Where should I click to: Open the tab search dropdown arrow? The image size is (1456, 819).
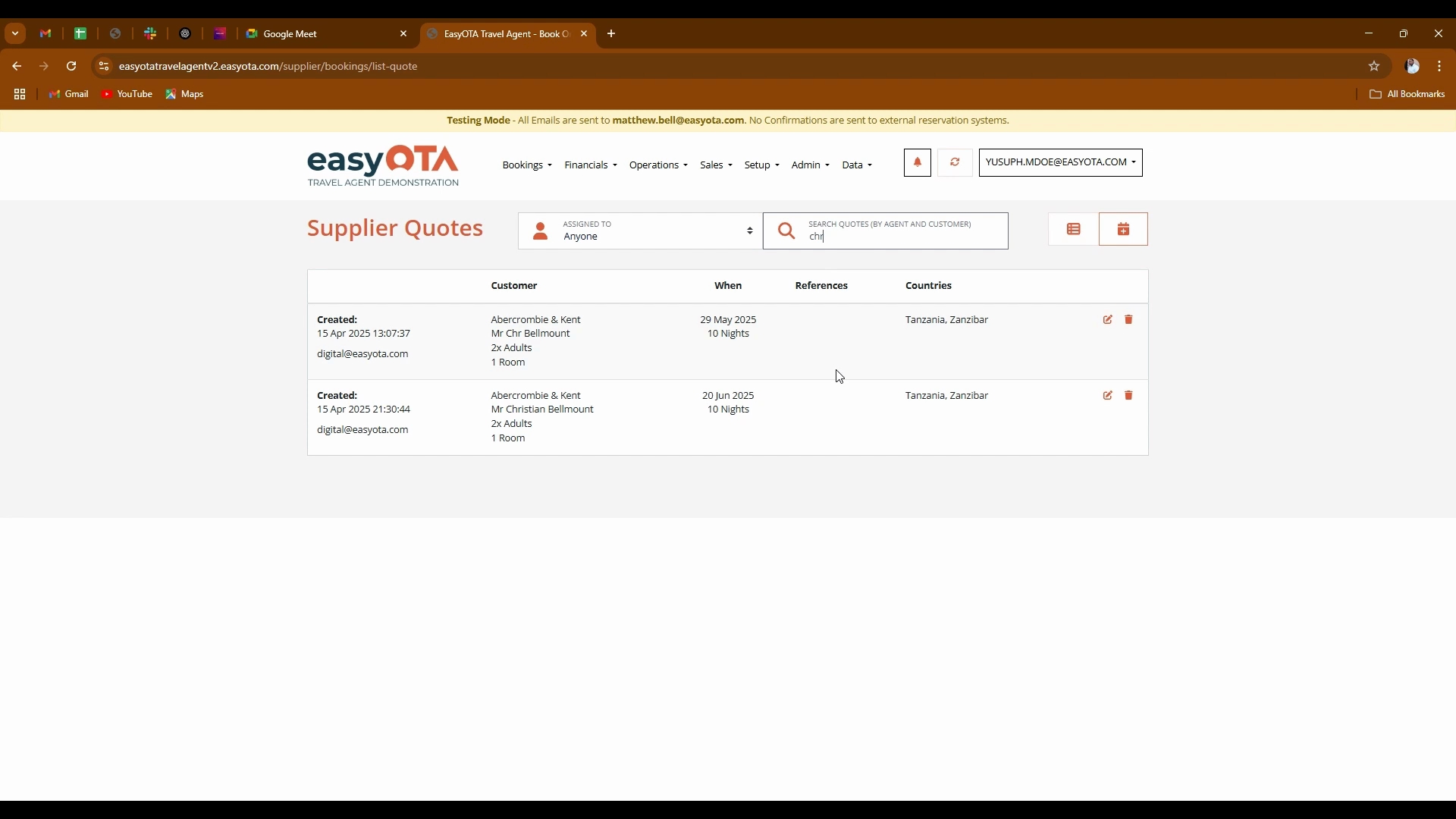point(15,33)
